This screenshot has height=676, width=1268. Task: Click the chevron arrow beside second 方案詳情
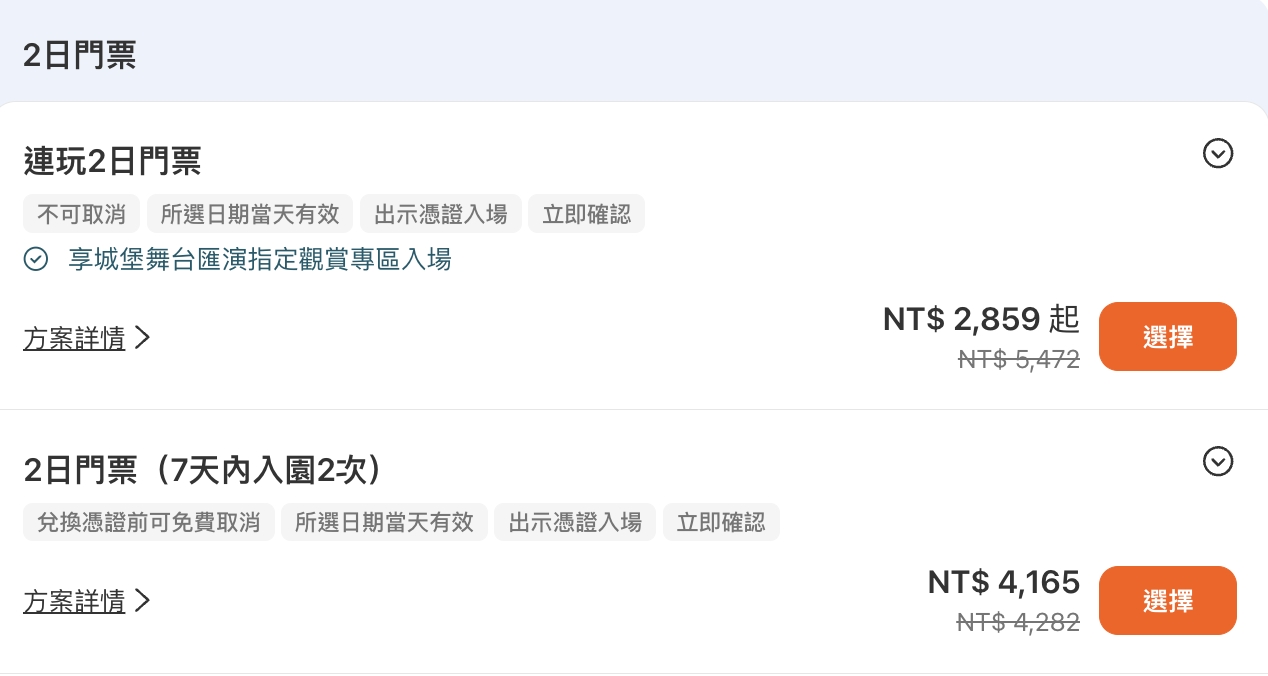(142, 601)
